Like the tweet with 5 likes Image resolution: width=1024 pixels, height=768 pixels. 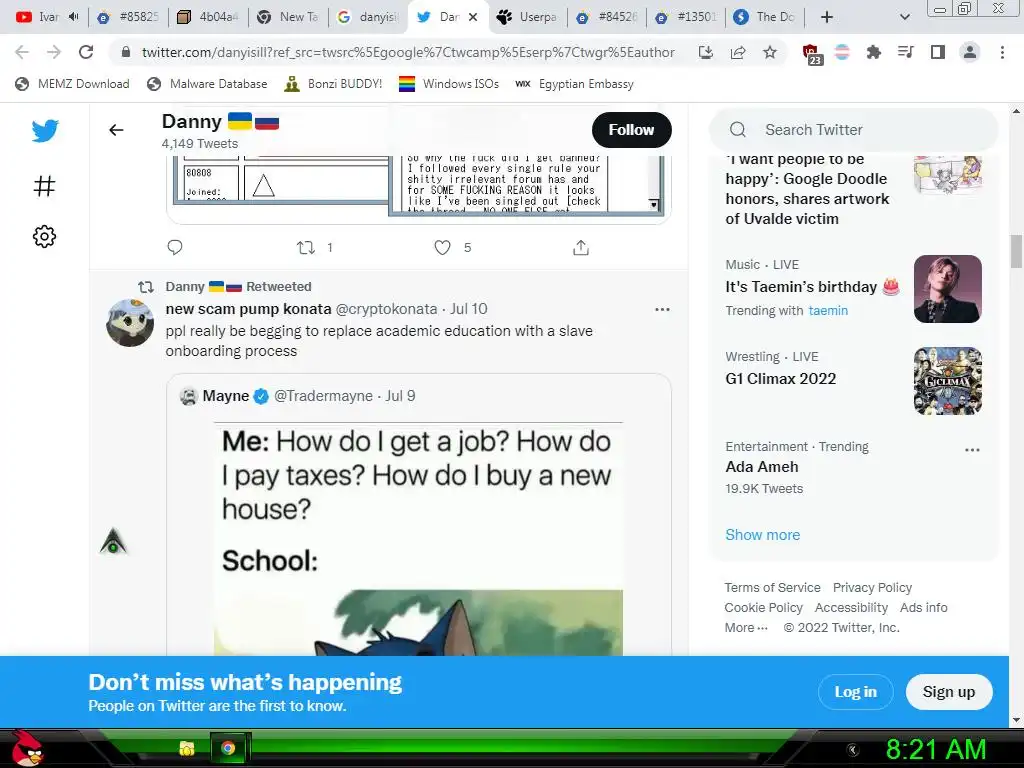443,248
